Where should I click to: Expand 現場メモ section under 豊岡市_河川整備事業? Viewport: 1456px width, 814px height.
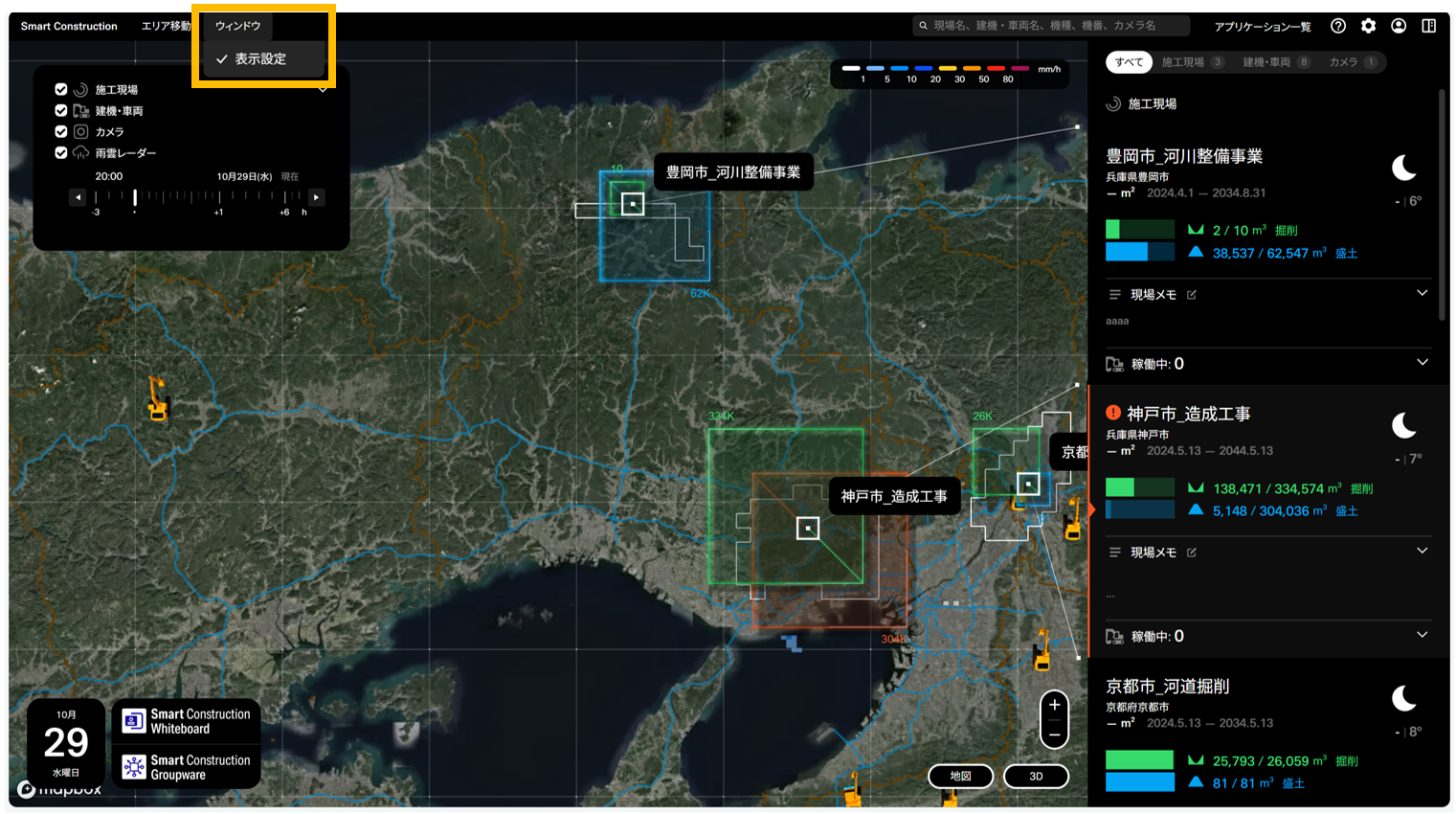1422,293
